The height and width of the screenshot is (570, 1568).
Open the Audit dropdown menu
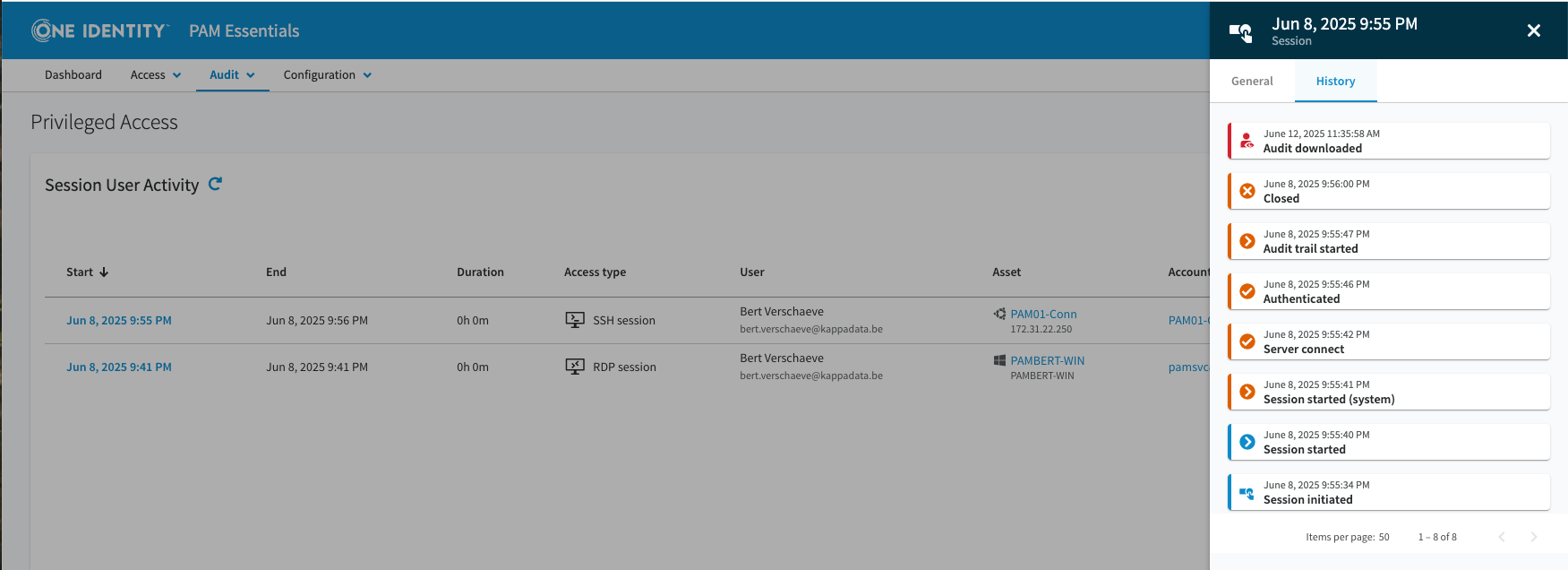point(232,75)
